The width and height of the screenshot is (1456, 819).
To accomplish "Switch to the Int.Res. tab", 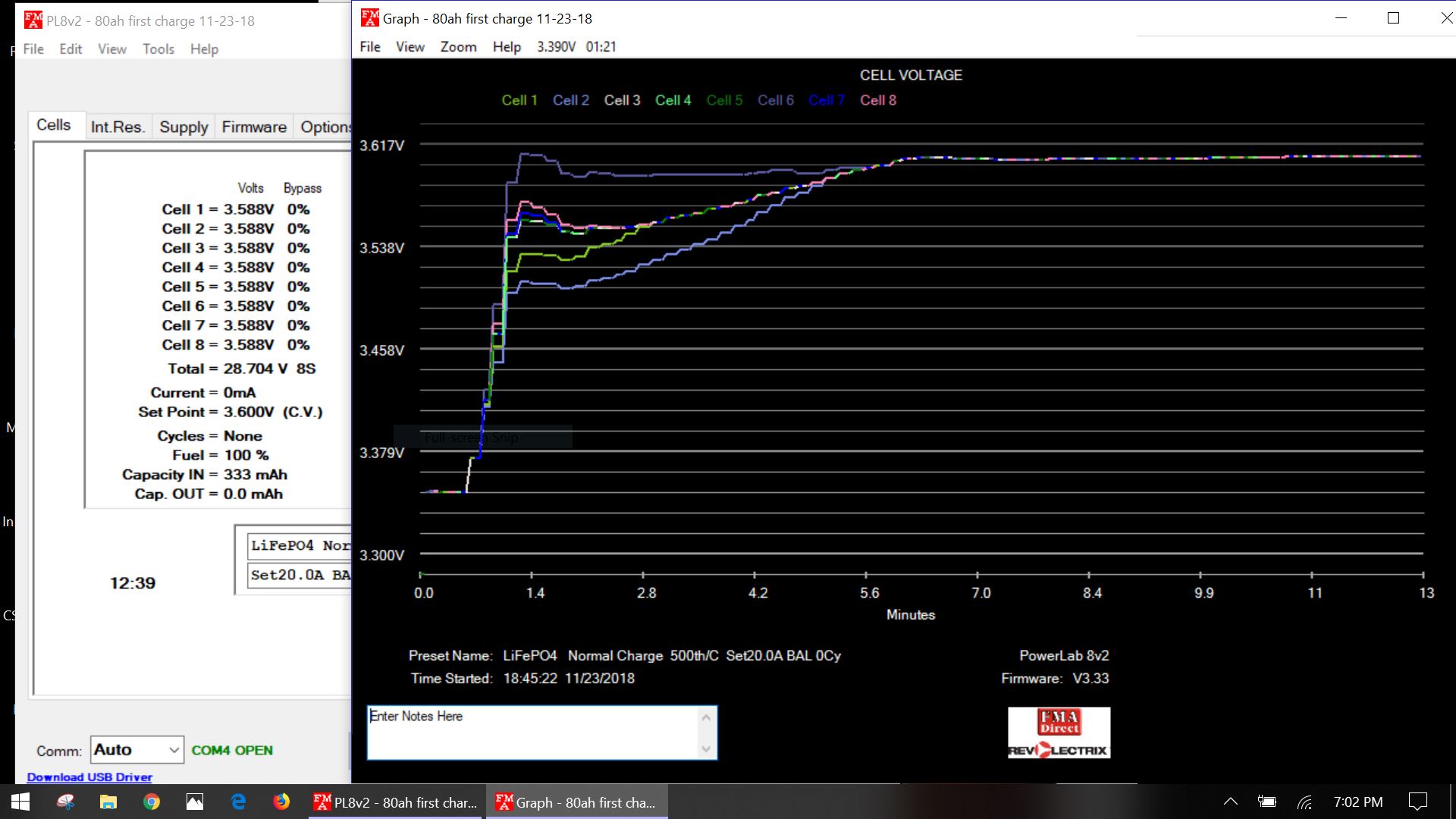I will tap(118, 127).
